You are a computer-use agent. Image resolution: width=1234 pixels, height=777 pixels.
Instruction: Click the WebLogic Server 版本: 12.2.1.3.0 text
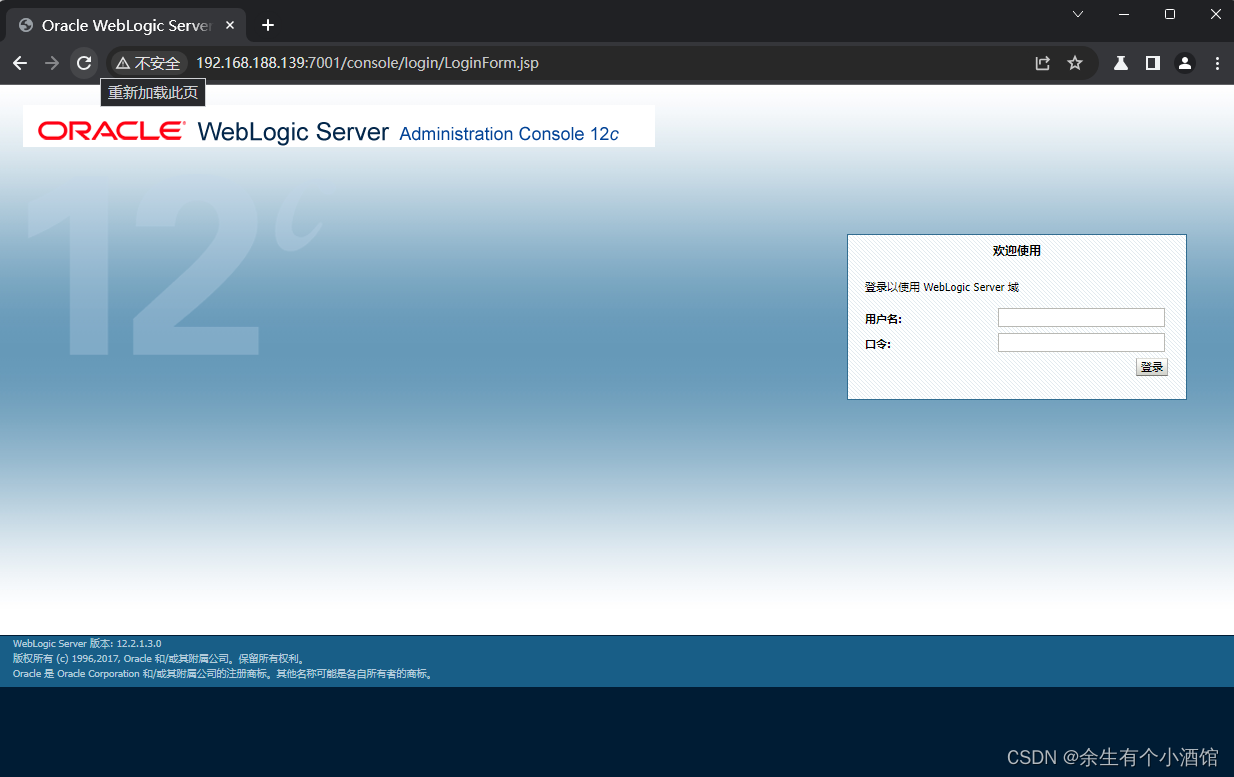pyautogui.click(x=87, y=644)
